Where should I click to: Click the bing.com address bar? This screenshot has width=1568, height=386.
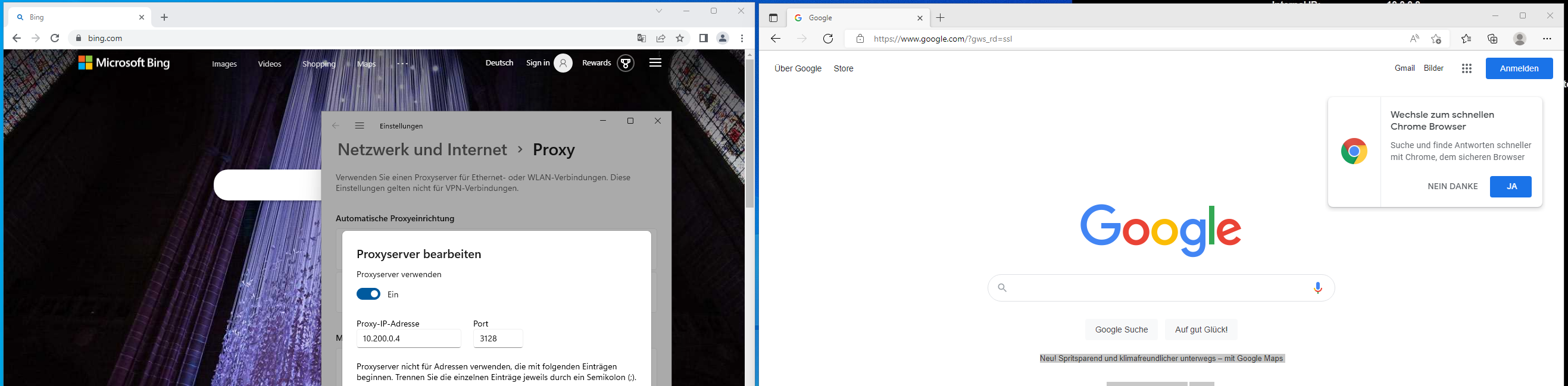(x=353, y=38)
